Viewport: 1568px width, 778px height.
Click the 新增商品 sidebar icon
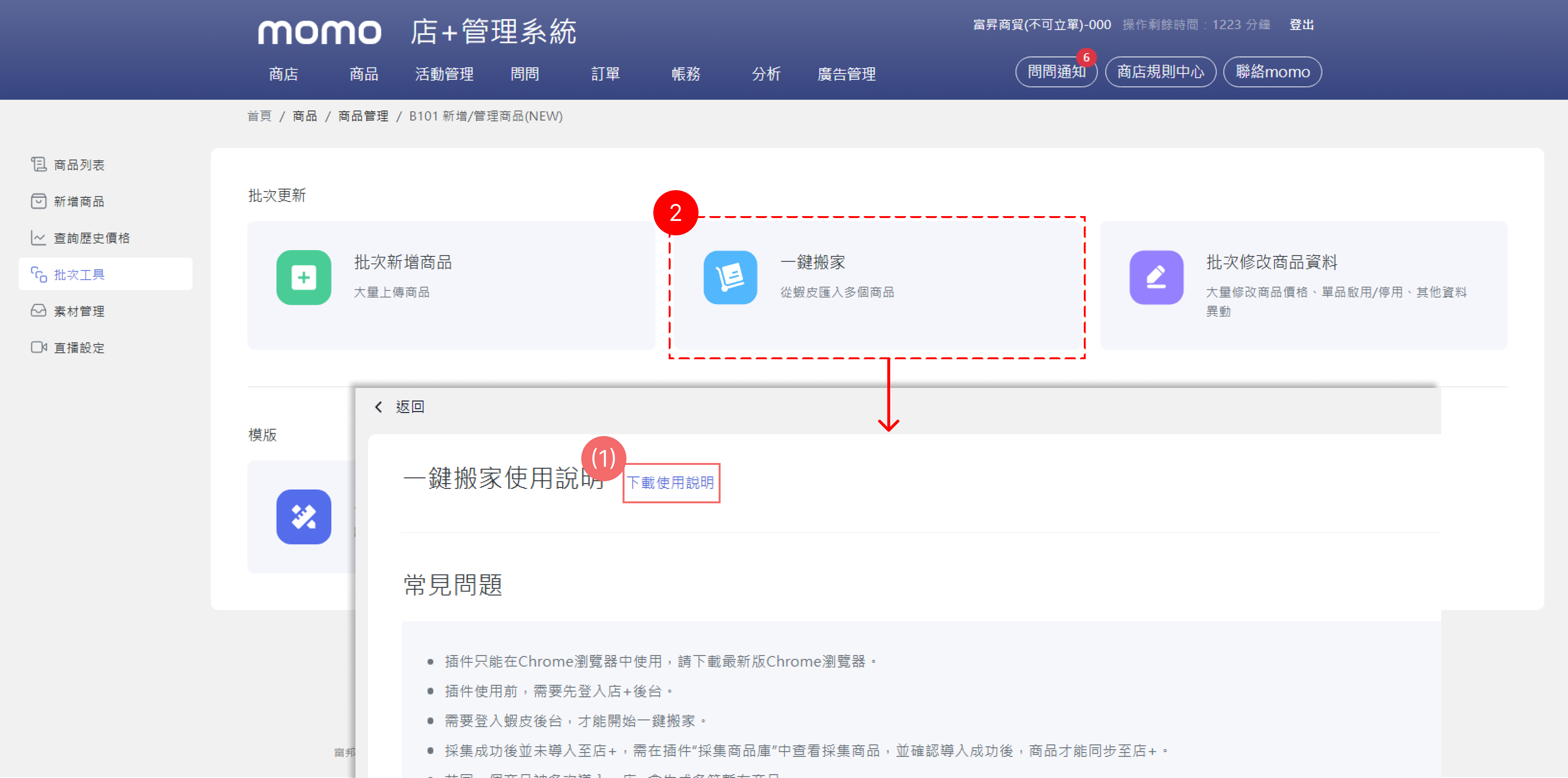[38, 201]
